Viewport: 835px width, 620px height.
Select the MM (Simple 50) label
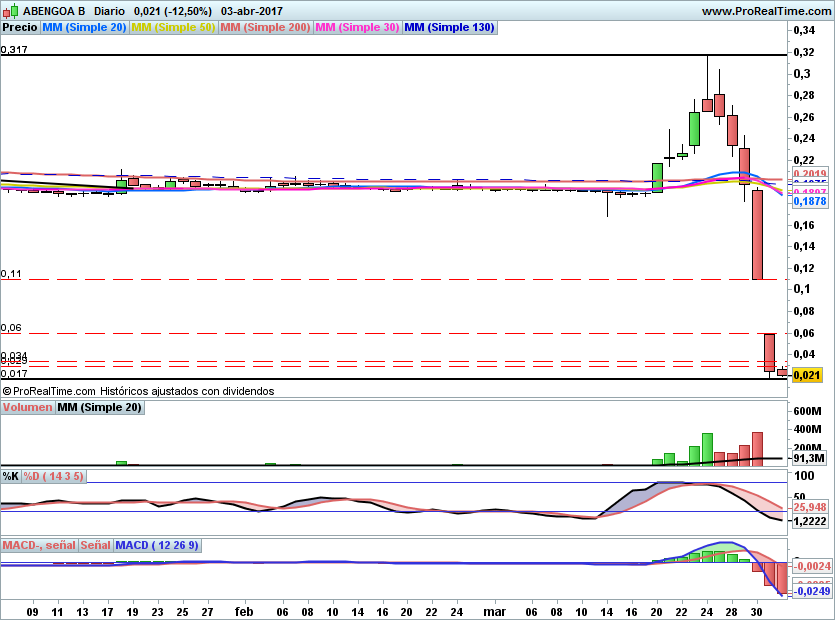click(x=173, y=27)
